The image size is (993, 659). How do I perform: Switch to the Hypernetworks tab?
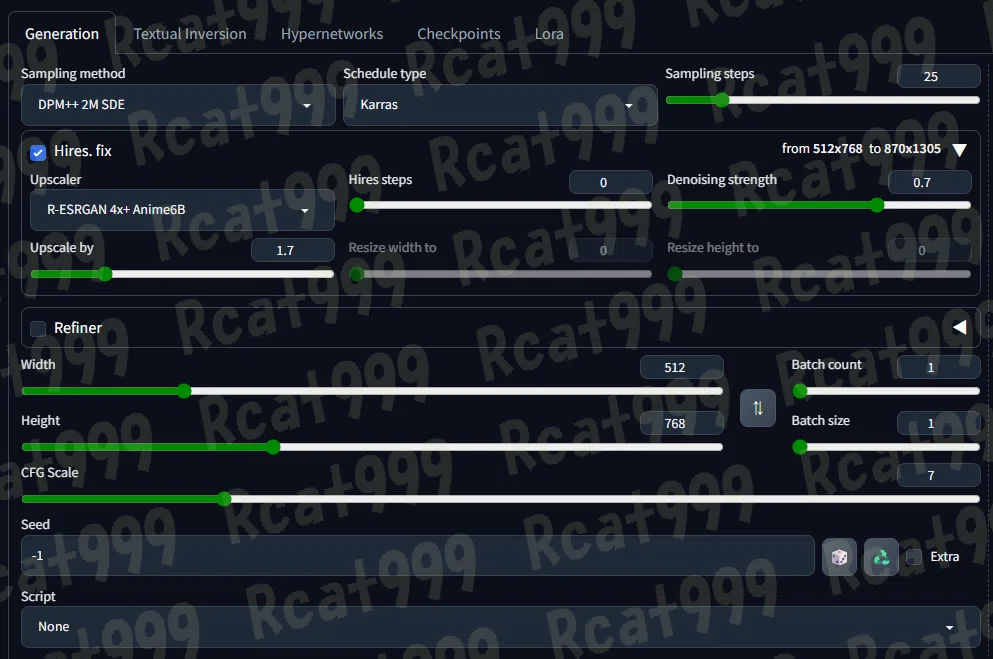point(332,34)
